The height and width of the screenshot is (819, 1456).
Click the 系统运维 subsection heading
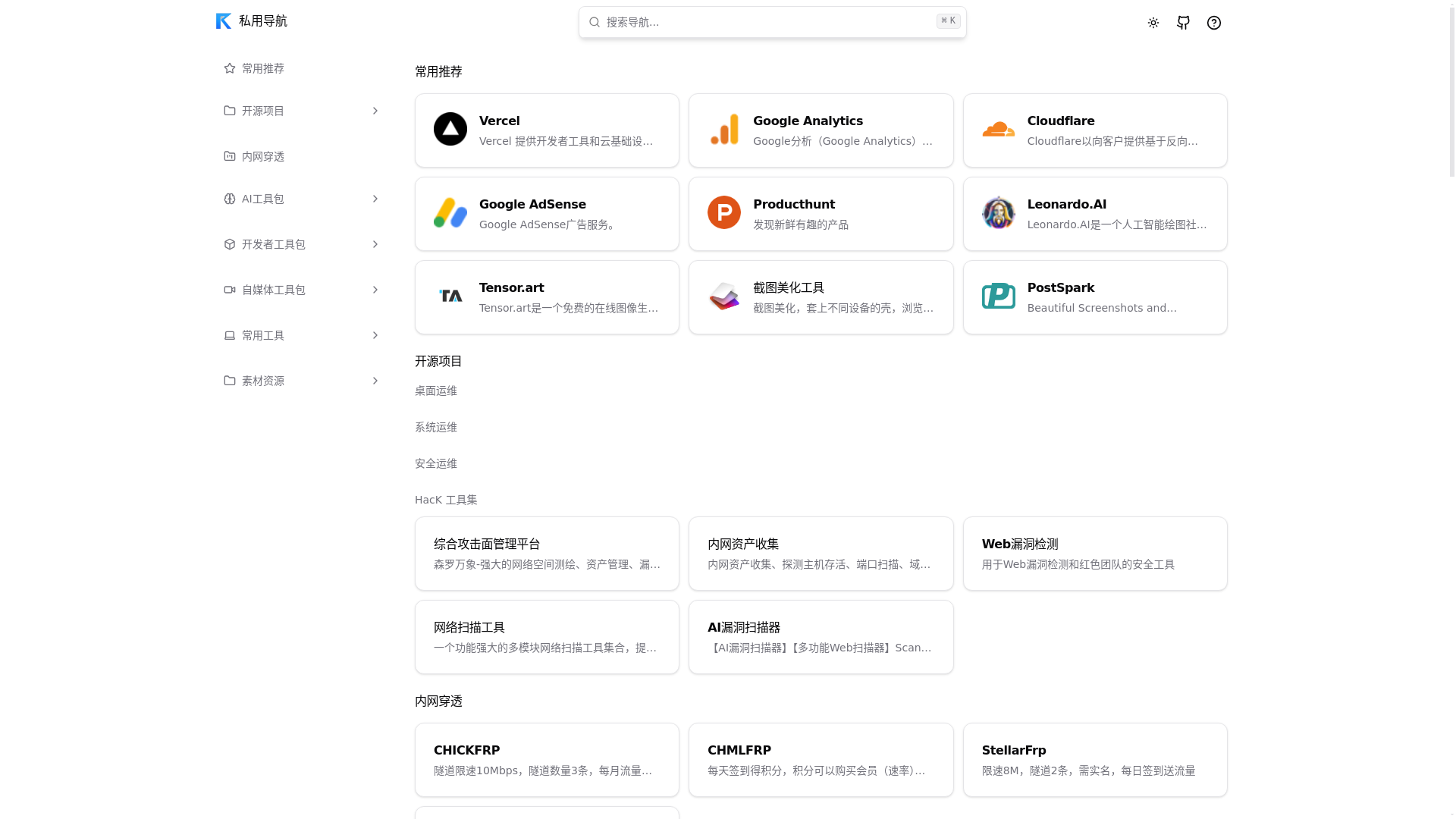pyautogui.click(x=436, y=428)
